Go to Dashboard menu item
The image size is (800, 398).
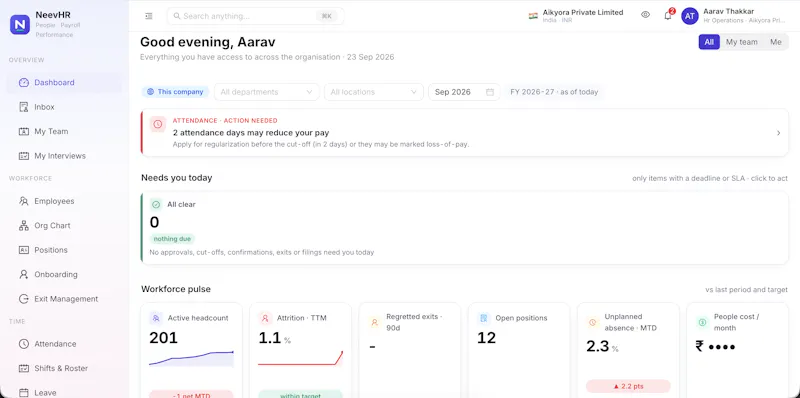point(64,83)
